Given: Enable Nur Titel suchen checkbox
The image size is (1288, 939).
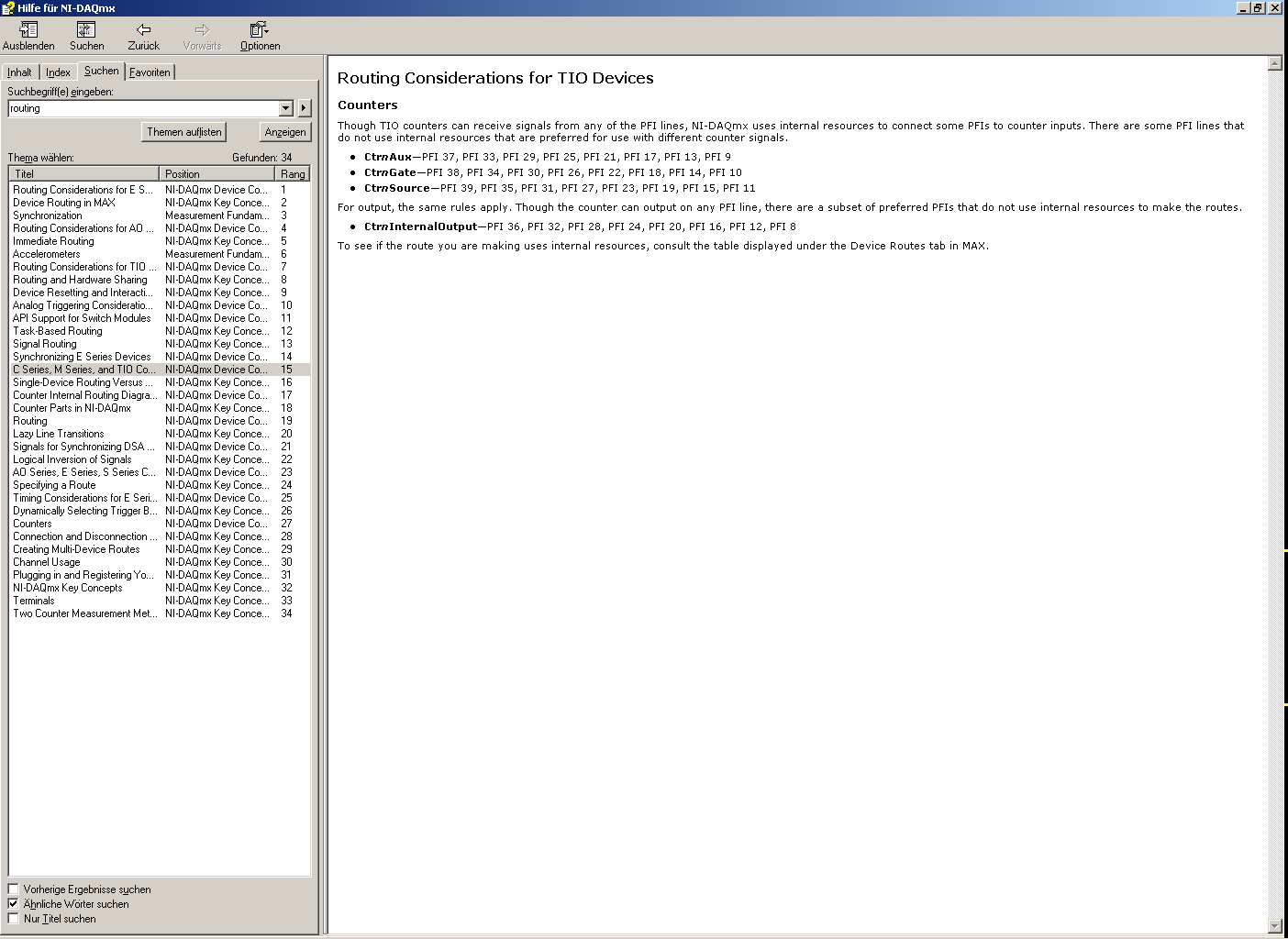Looking at the screenshot, I should [x=14, y=919].
